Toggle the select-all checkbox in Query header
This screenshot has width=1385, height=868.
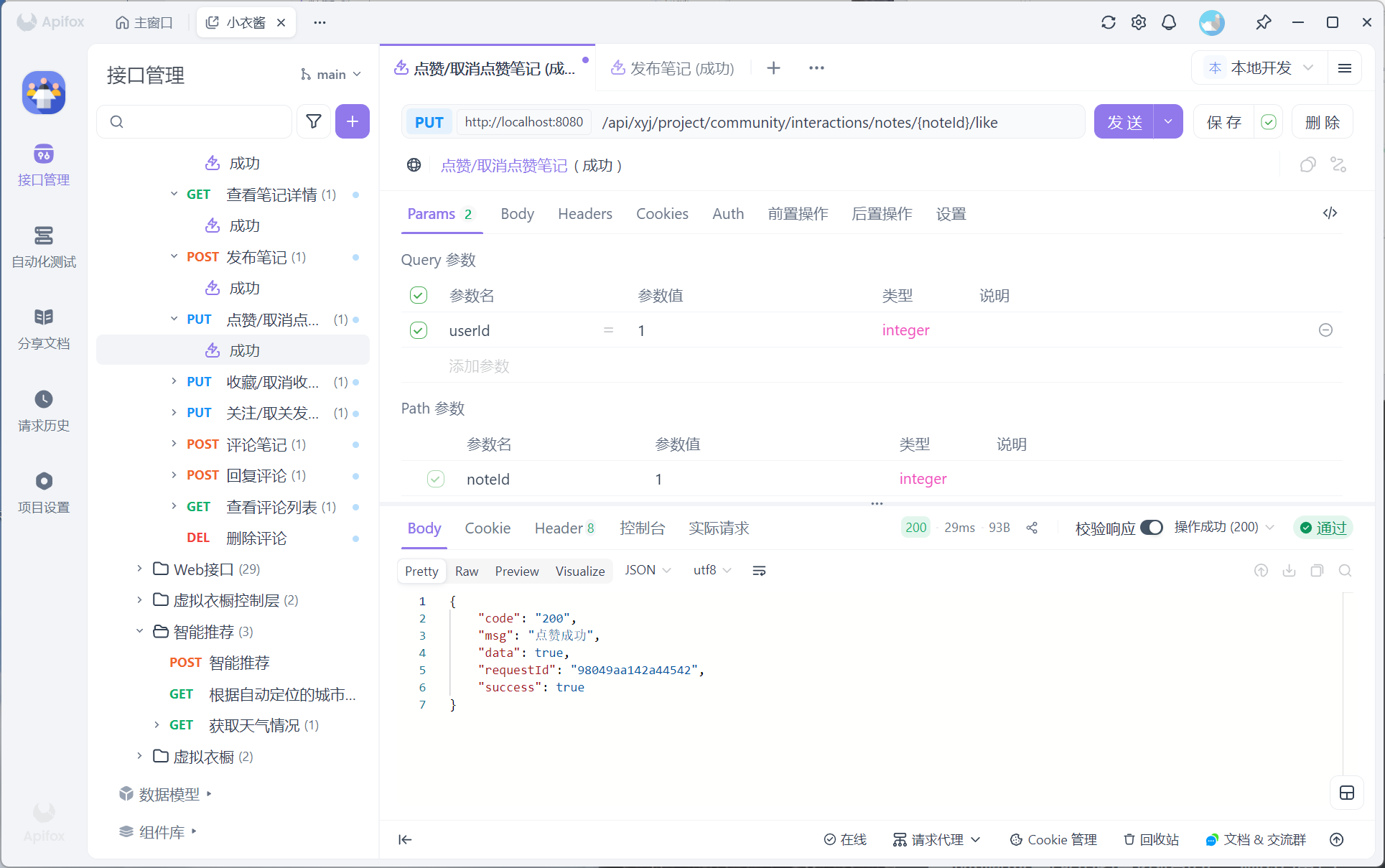[419, 295]
